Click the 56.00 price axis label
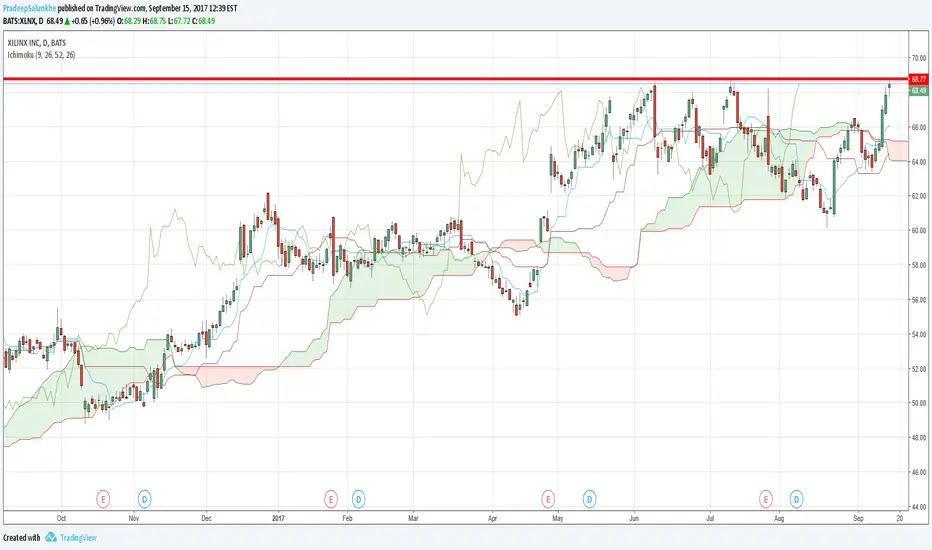Image resolution: width=932 pixels, height=550 pixels. point(919,300)
